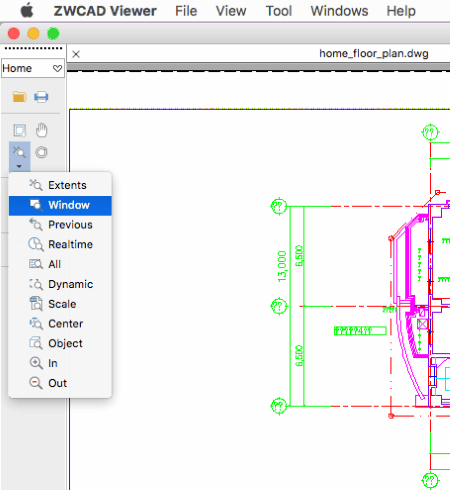Viewport: 450px width, 490px height.
Task: Open the drawing file folder icon
Action: tap(20, 97)
